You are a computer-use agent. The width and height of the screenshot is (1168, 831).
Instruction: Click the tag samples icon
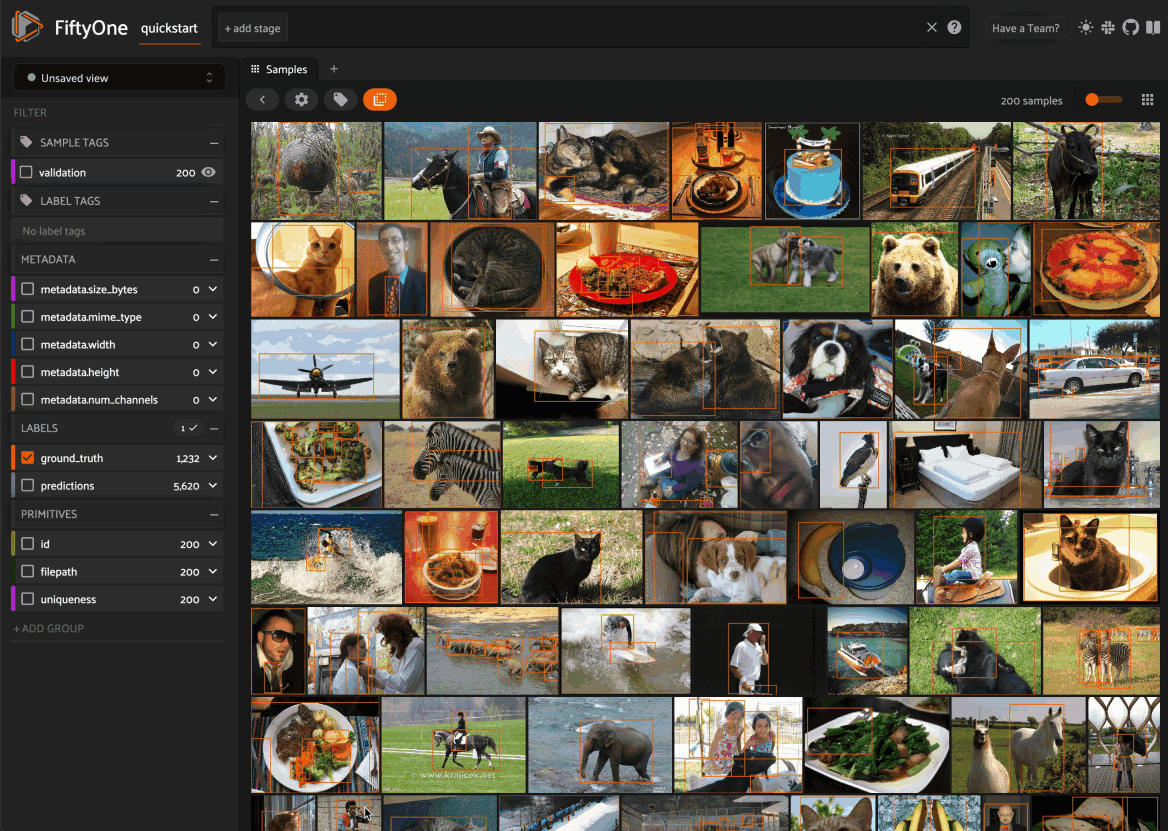click(x=340, y=100)
